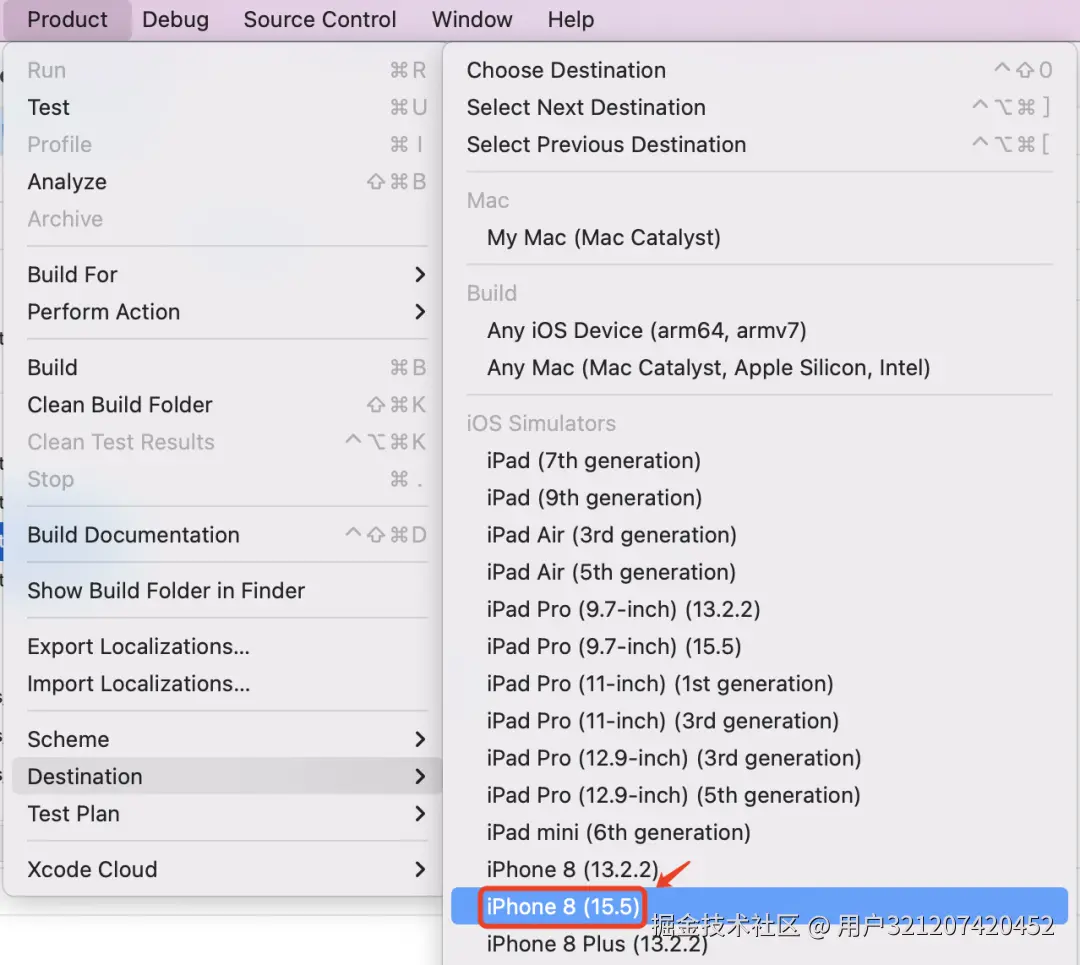This screenshot has height=965, width=1080.
Task: Open the Product menu
Action: coord(68,19)
